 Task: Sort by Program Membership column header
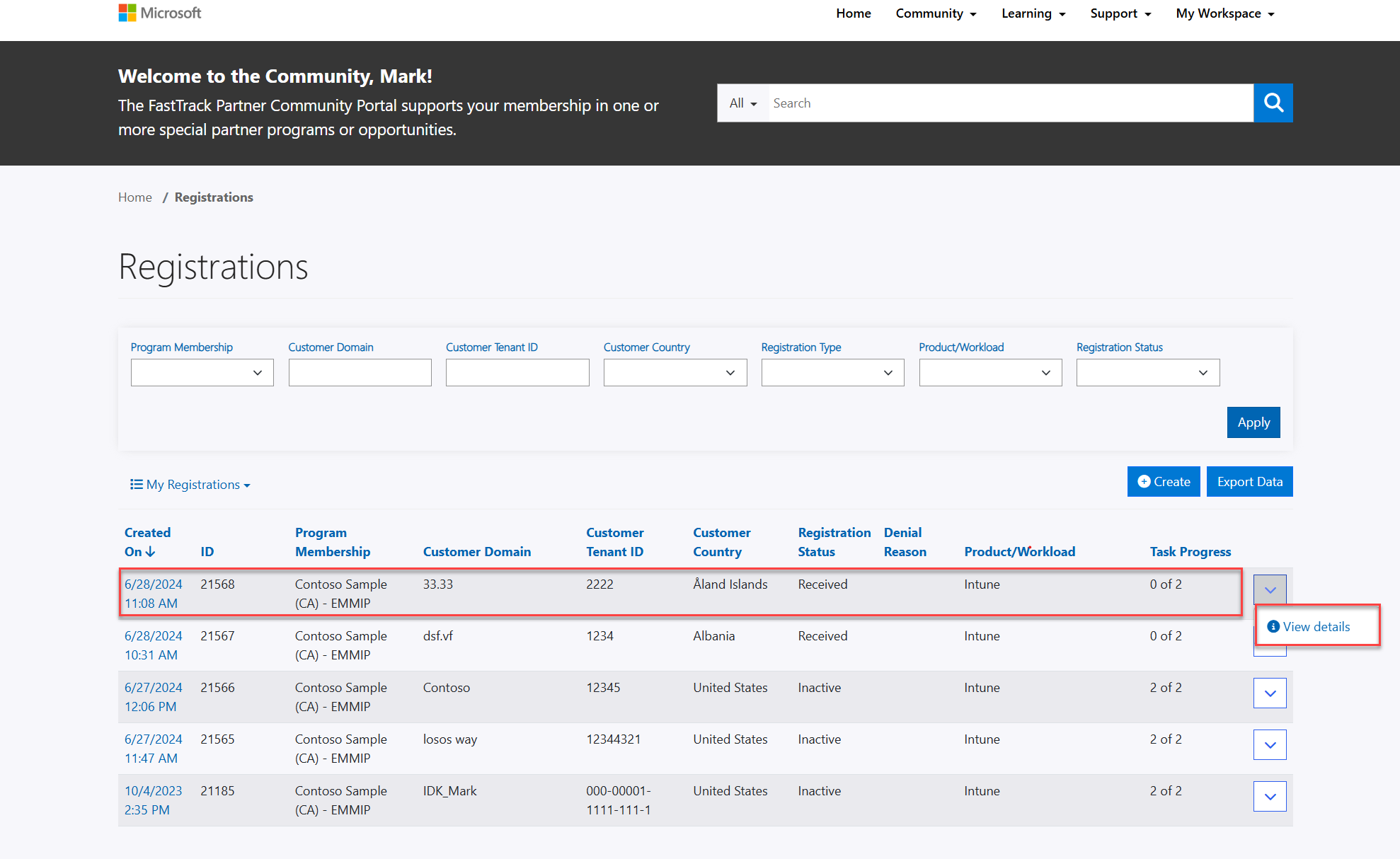coord(333,542)
